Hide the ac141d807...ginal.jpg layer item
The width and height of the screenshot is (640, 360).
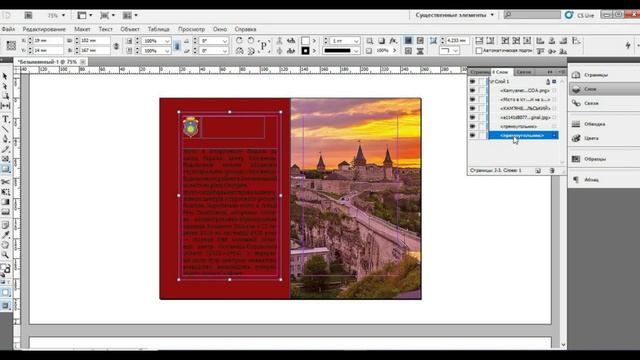point(473,117)
